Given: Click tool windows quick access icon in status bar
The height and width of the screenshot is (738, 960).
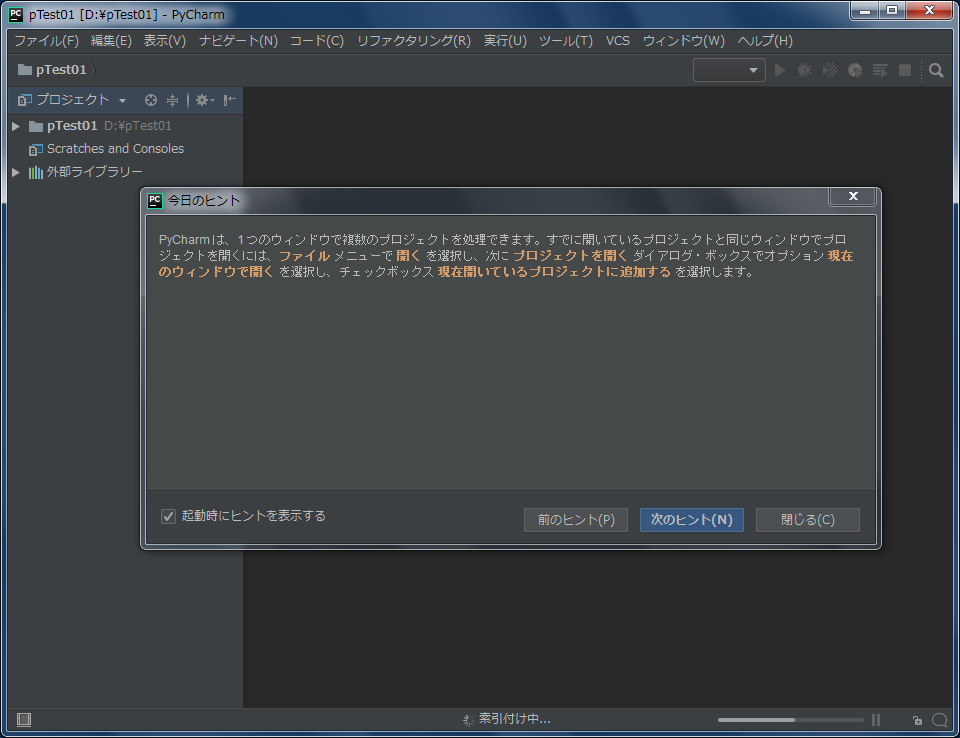Looking at the screenshot, I should (x=24, y=719).
